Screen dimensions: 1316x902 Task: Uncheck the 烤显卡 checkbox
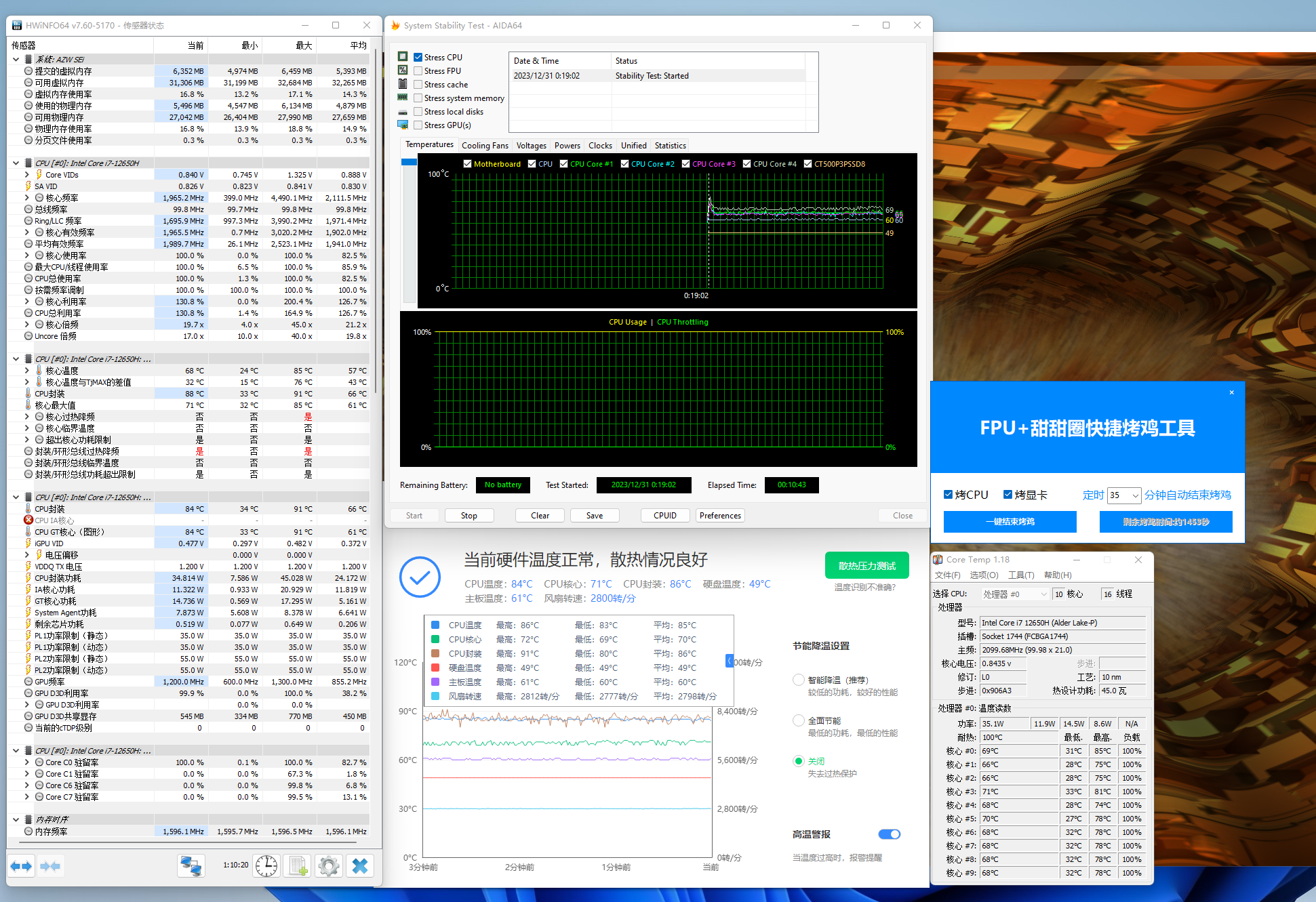click(x=1008, y=495)
